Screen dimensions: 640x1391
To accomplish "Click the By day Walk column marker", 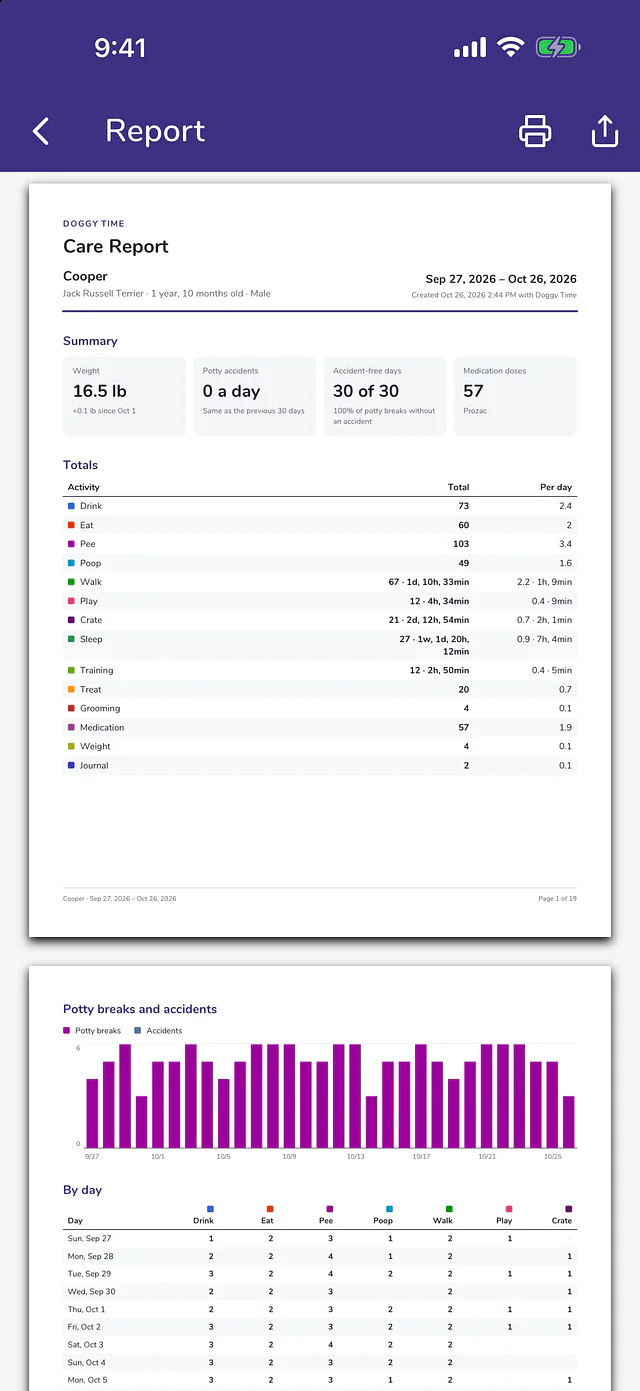I will pyautogui.click(x=449, y=1209).
